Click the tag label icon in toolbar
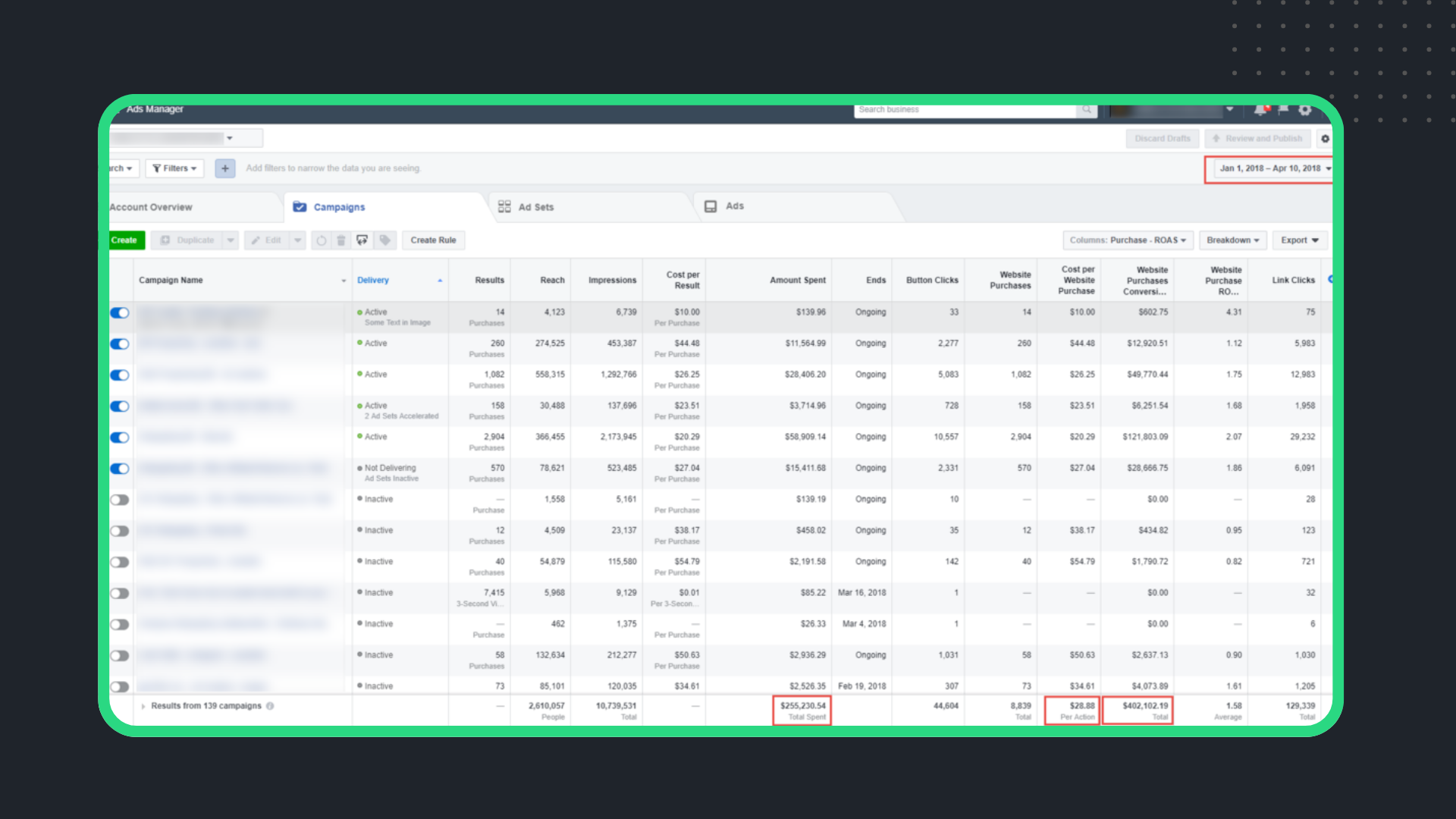This screenshot has height=819, width=1456. tap(385, 240)
